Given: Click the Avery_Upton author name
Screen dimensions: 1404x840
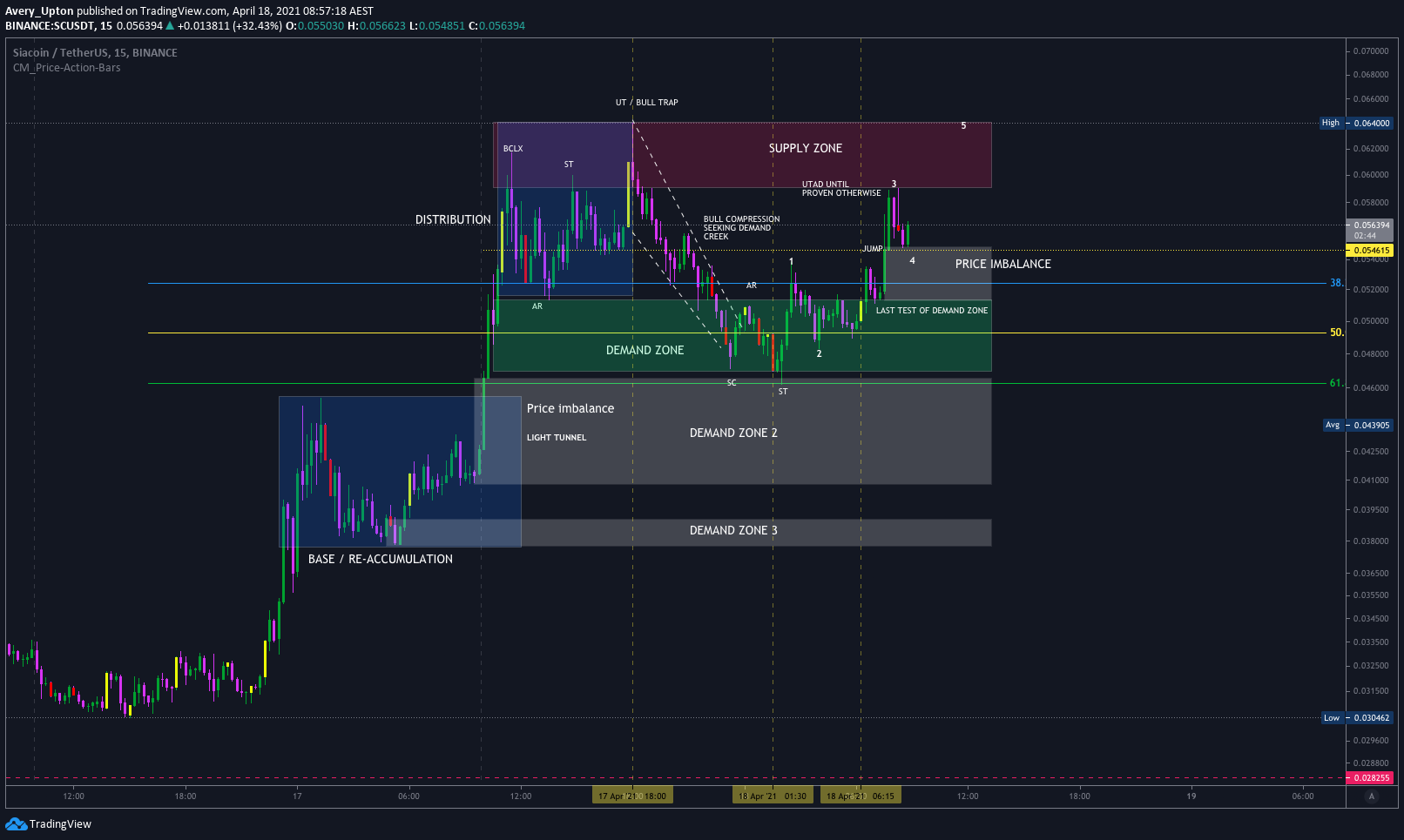Looking at the screenshot, I should pyautogui.click(x=40, y=11).
